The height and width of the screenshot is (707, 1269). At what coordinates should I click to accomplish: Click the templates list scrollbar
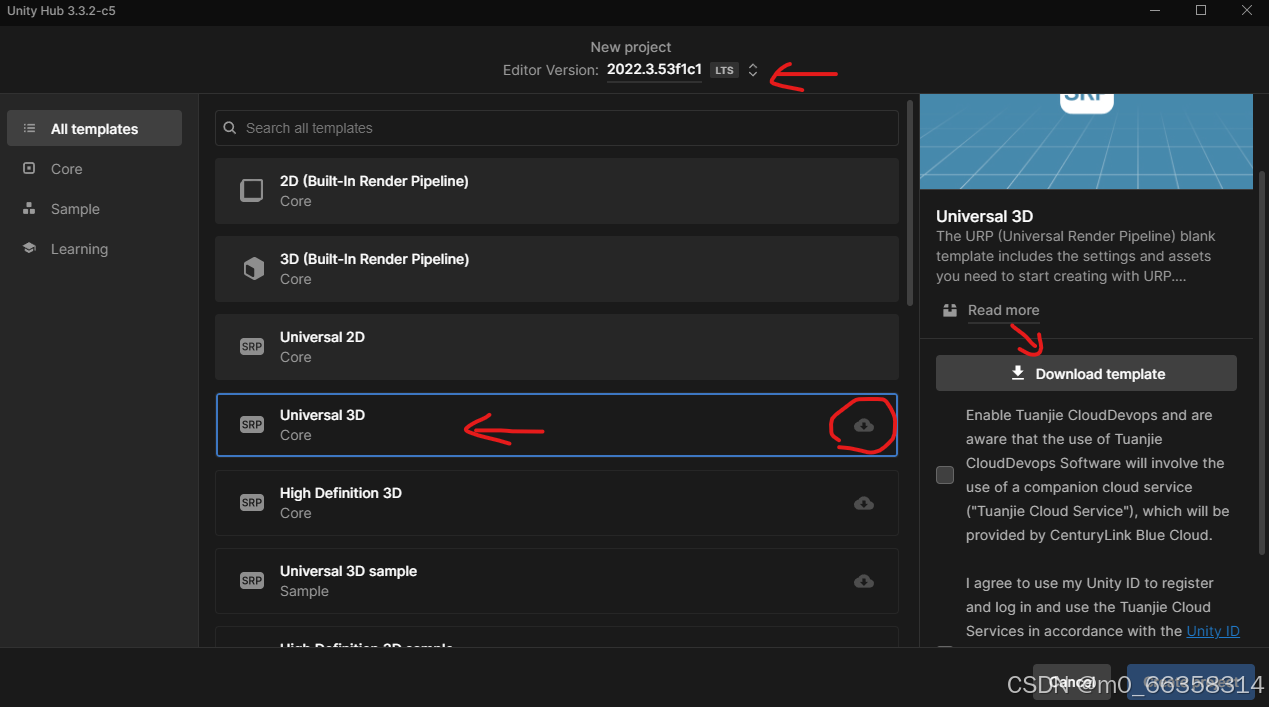tap(909, 203)
